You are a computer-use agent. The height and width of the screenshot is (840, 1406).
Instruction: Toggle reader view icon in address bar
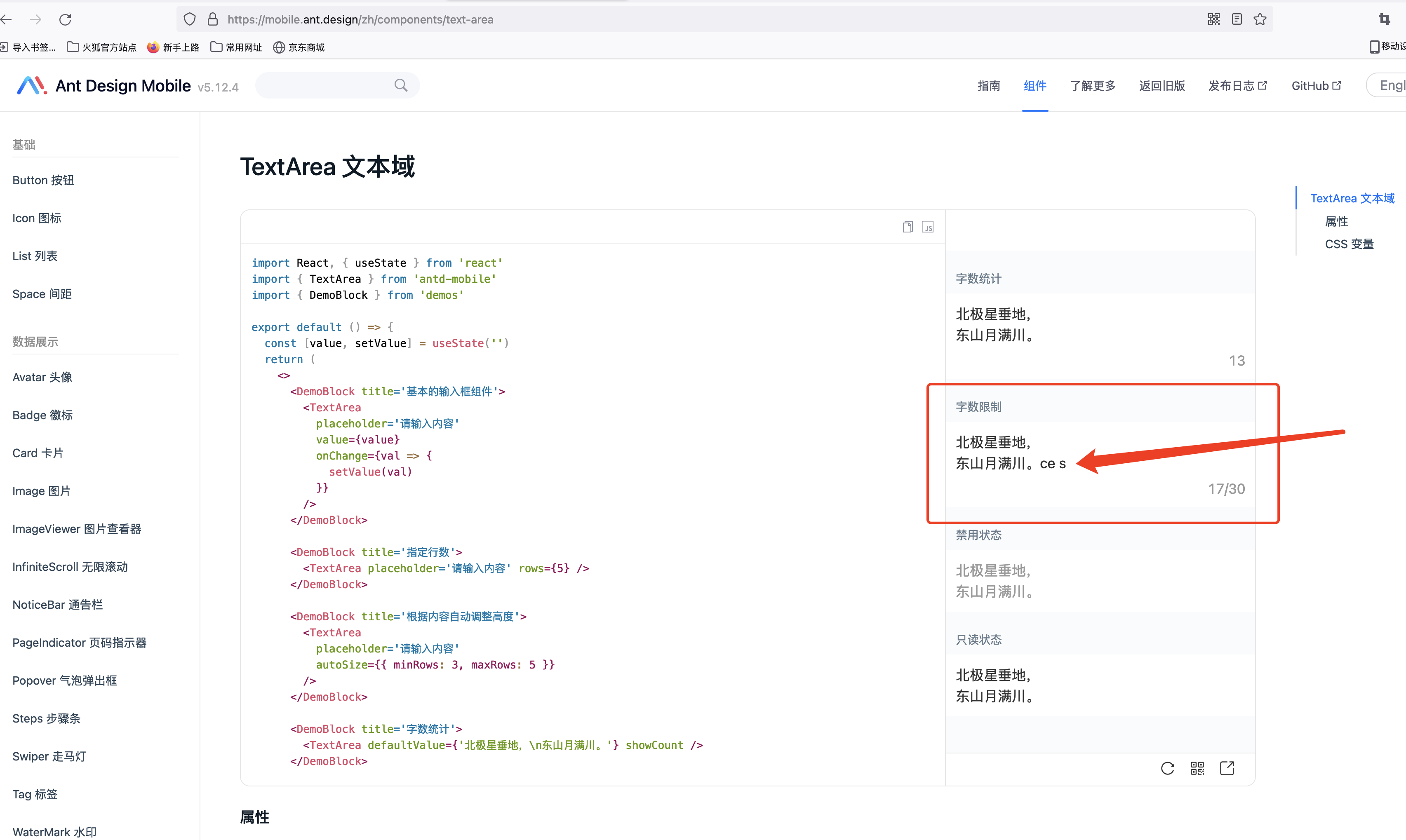(1237, 19)
